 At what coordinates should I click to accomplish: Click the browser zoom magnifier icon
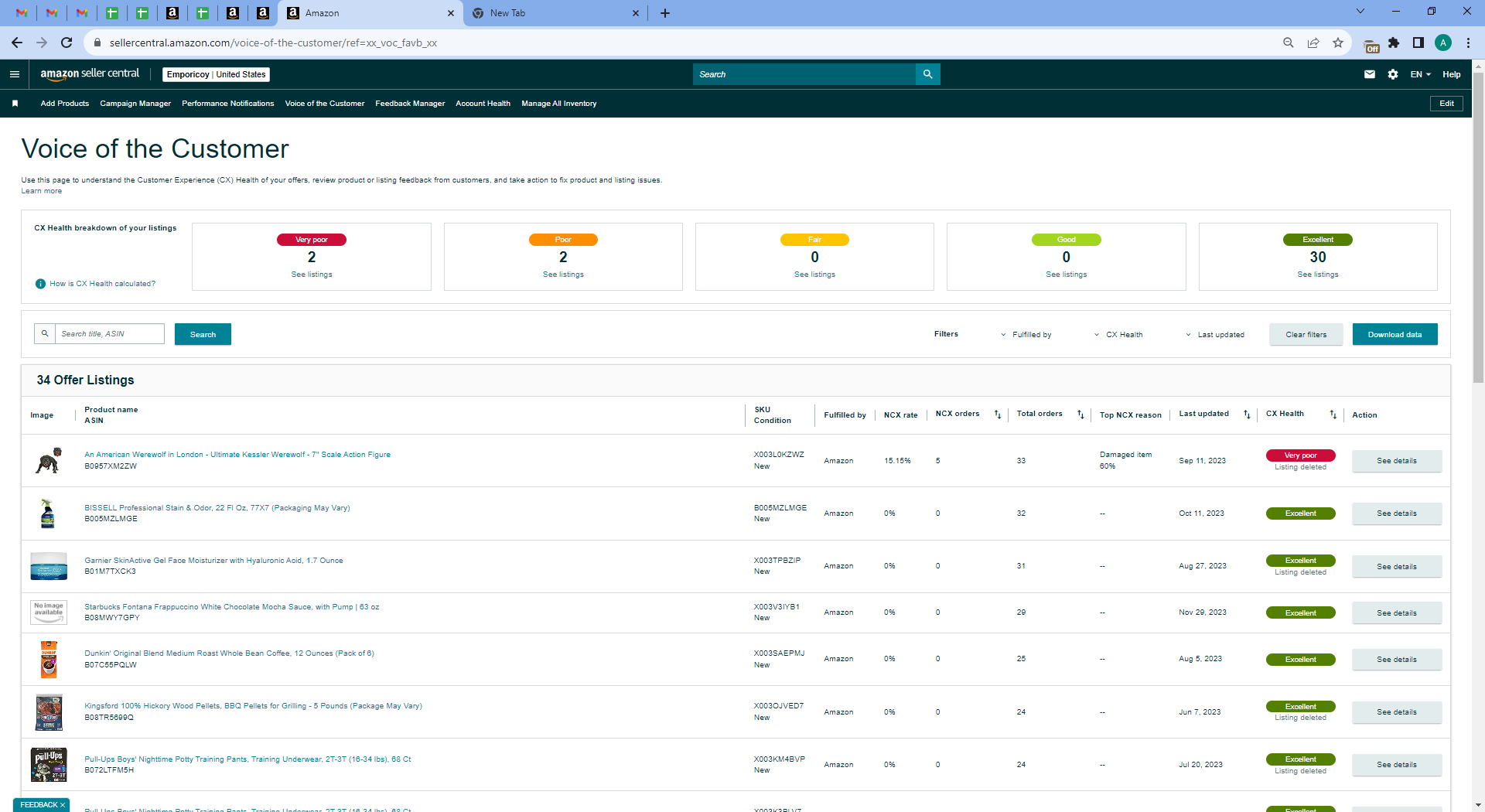pos(1288,43)
